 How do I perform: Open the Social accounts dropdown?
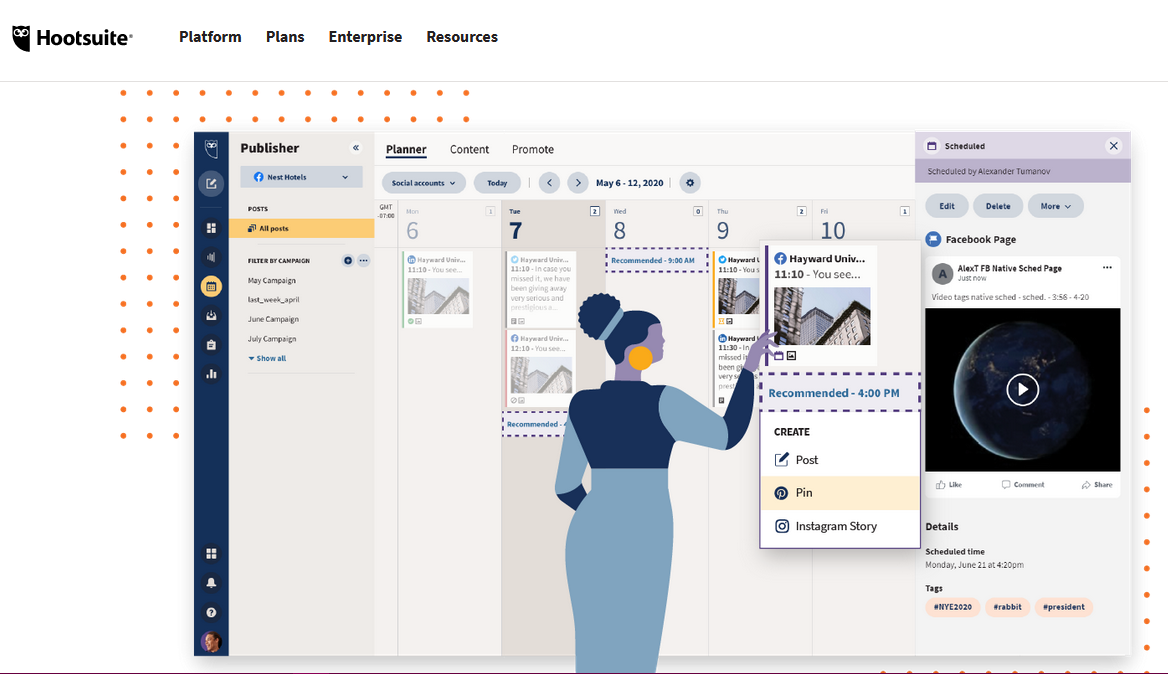coord(424,182)
